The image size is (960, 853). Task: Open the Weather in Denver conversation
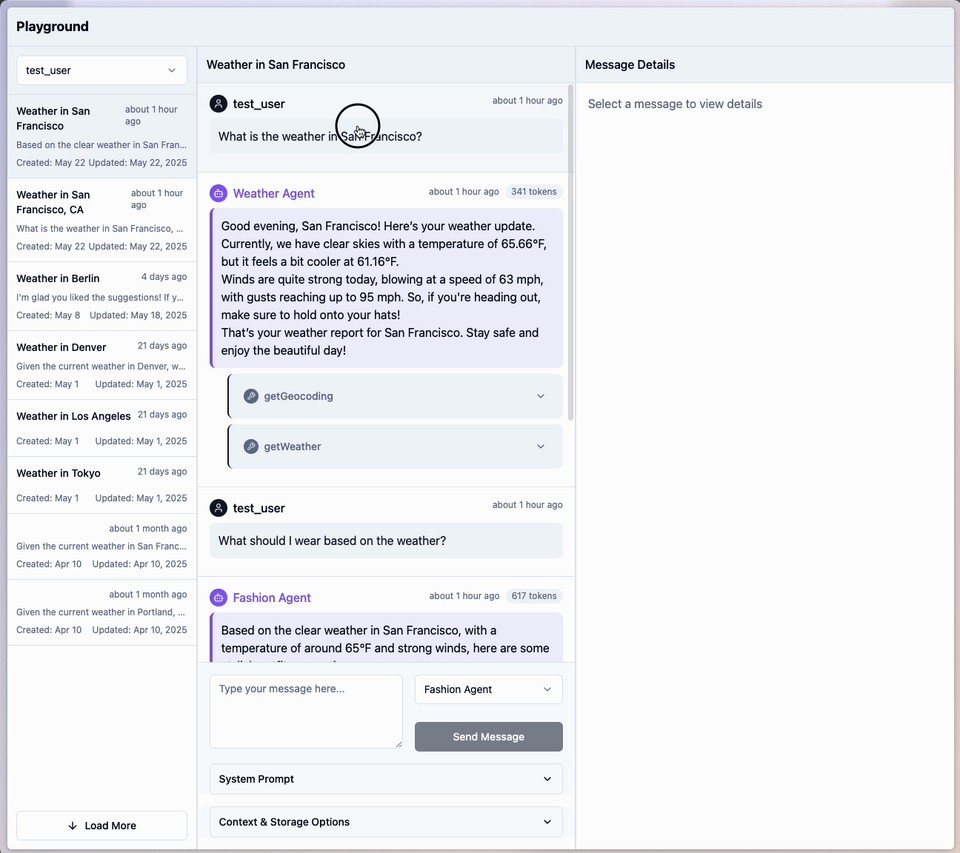pyautogui.click(x=102, y=366)
